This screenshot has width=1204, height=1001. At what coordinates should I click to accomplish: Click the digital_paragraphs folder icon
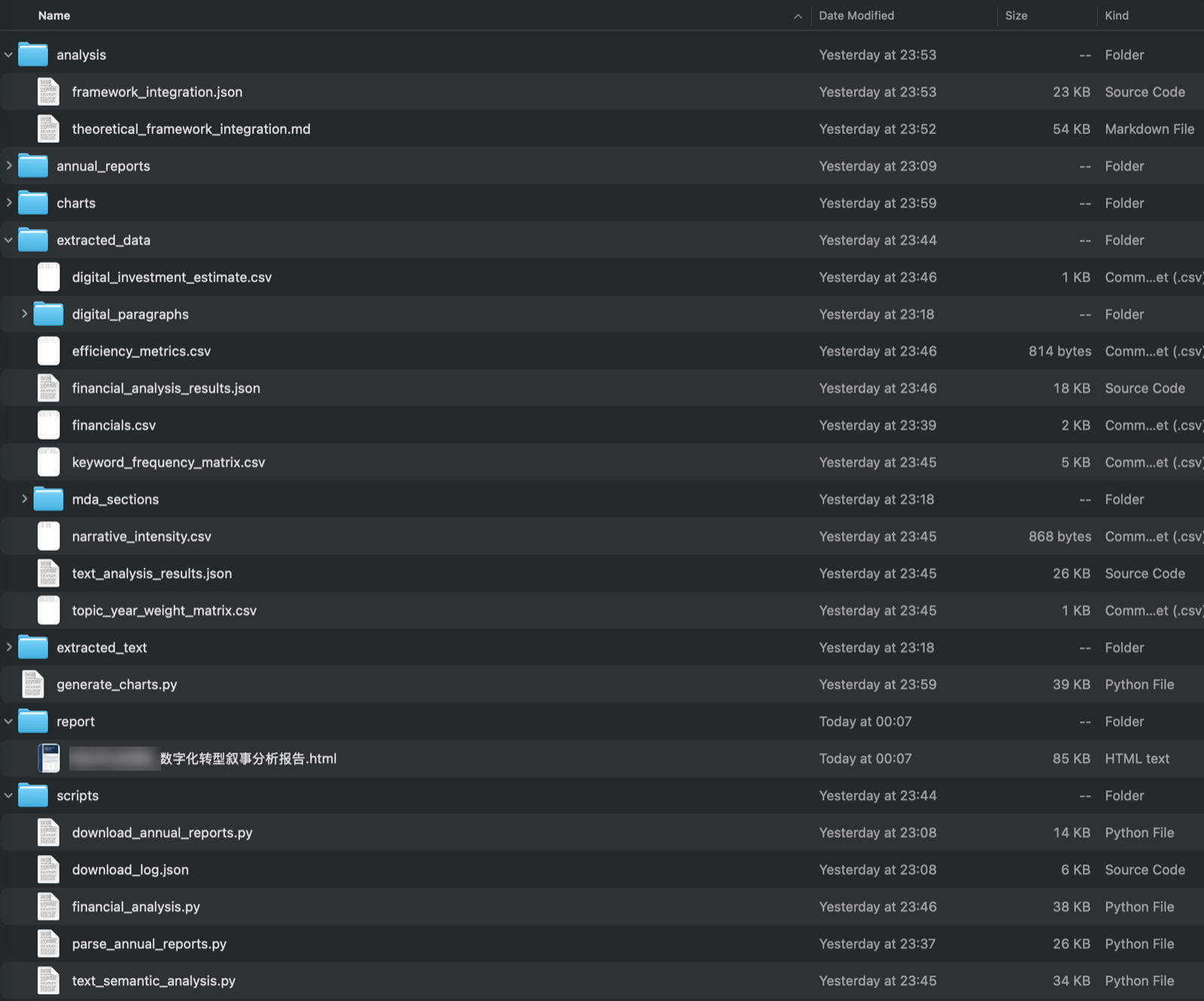tap(49, 314)
